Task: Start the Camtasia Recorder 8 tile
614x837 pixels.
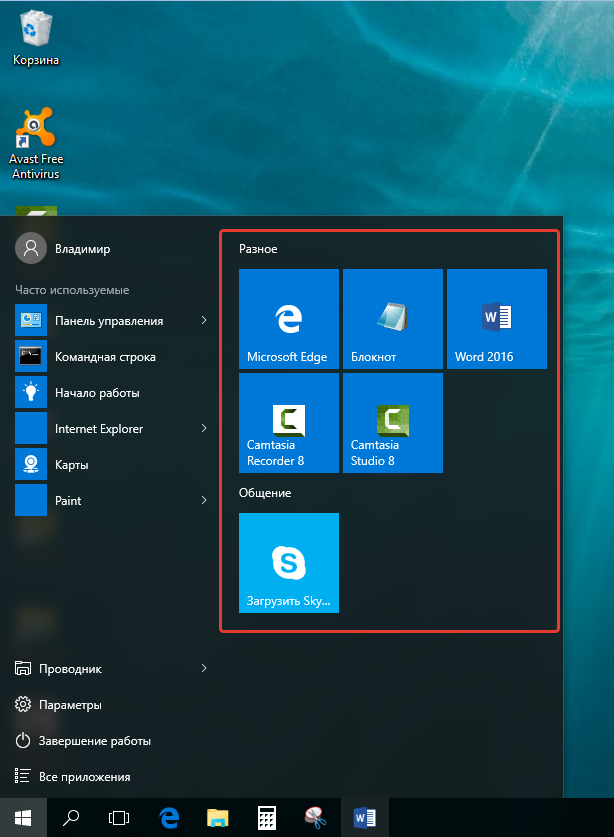Action: click(289, 423)
